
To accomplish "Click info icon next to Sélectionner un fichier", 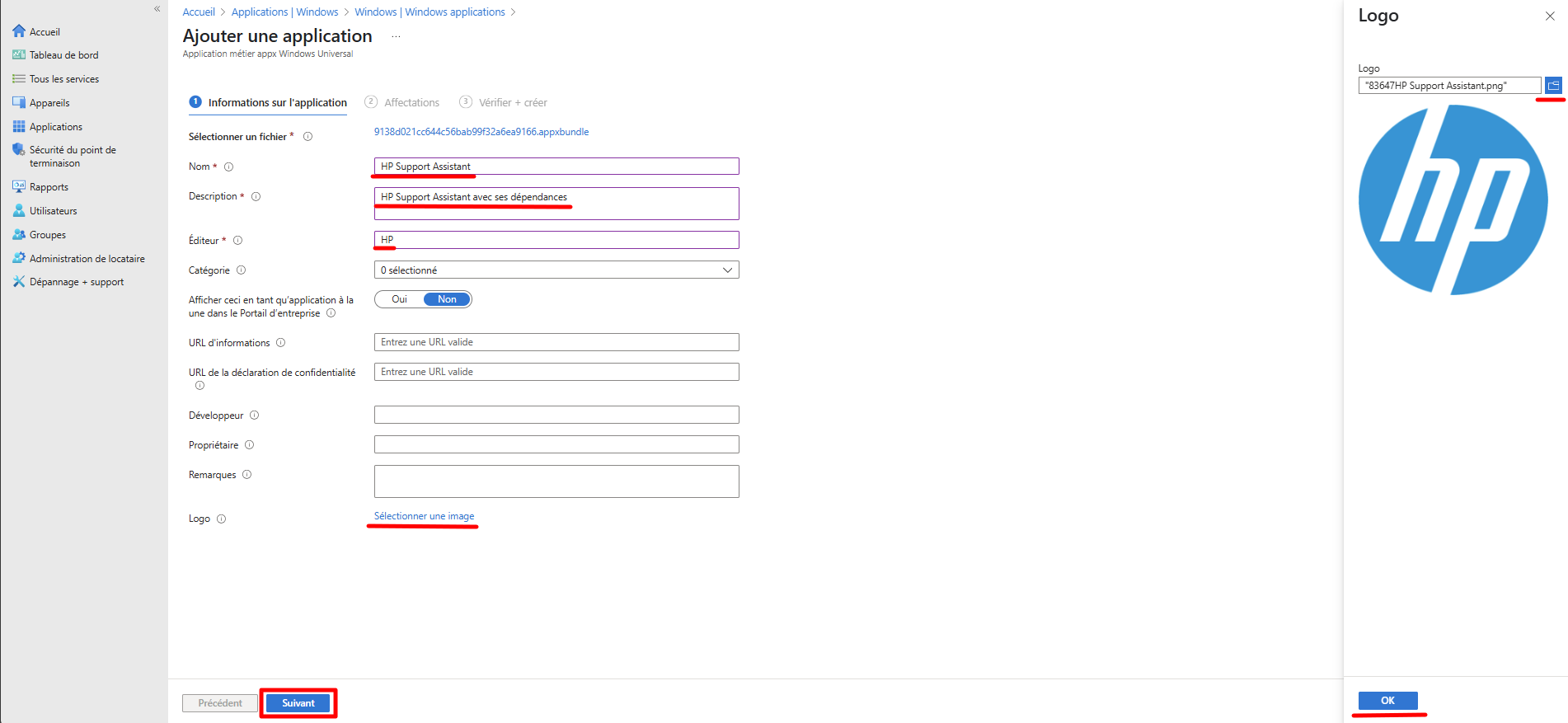I will pos(307,137).
